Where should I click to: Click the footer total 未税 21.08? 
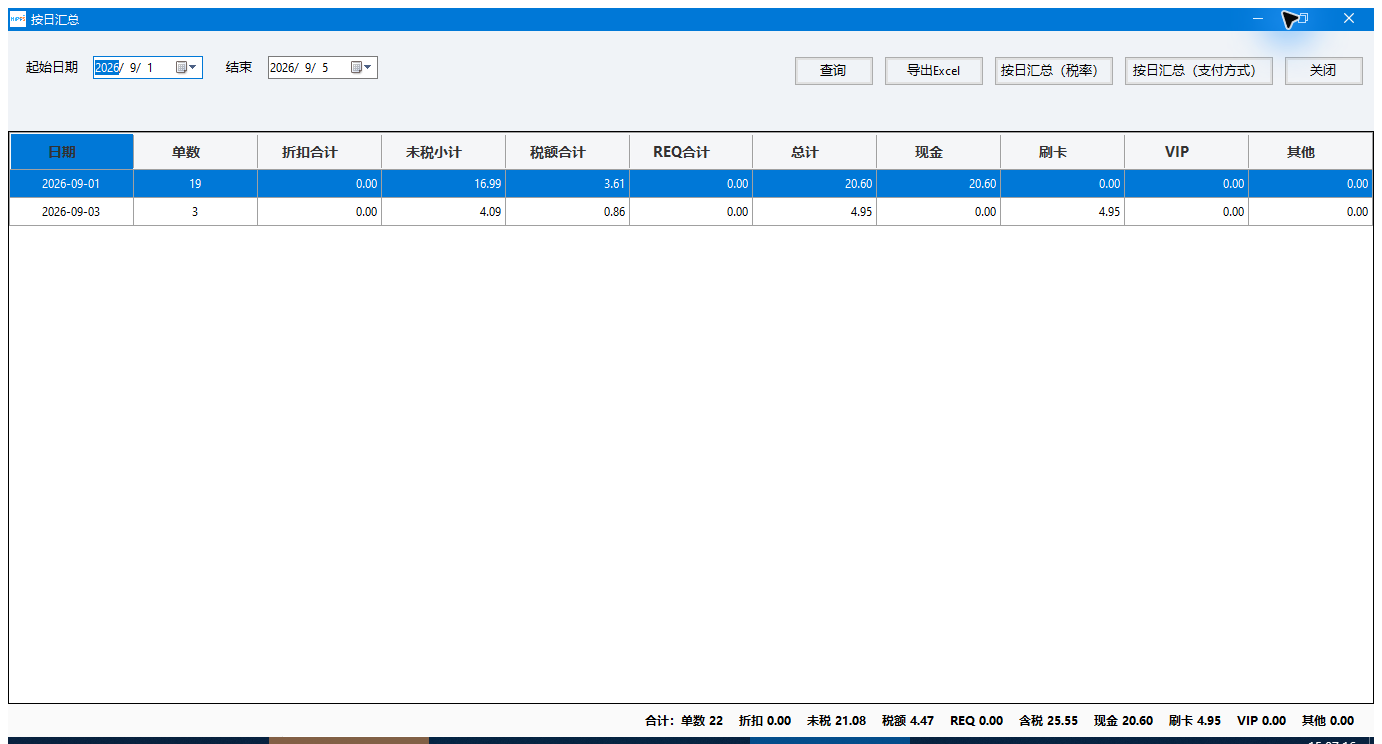(x=836, y=720)
